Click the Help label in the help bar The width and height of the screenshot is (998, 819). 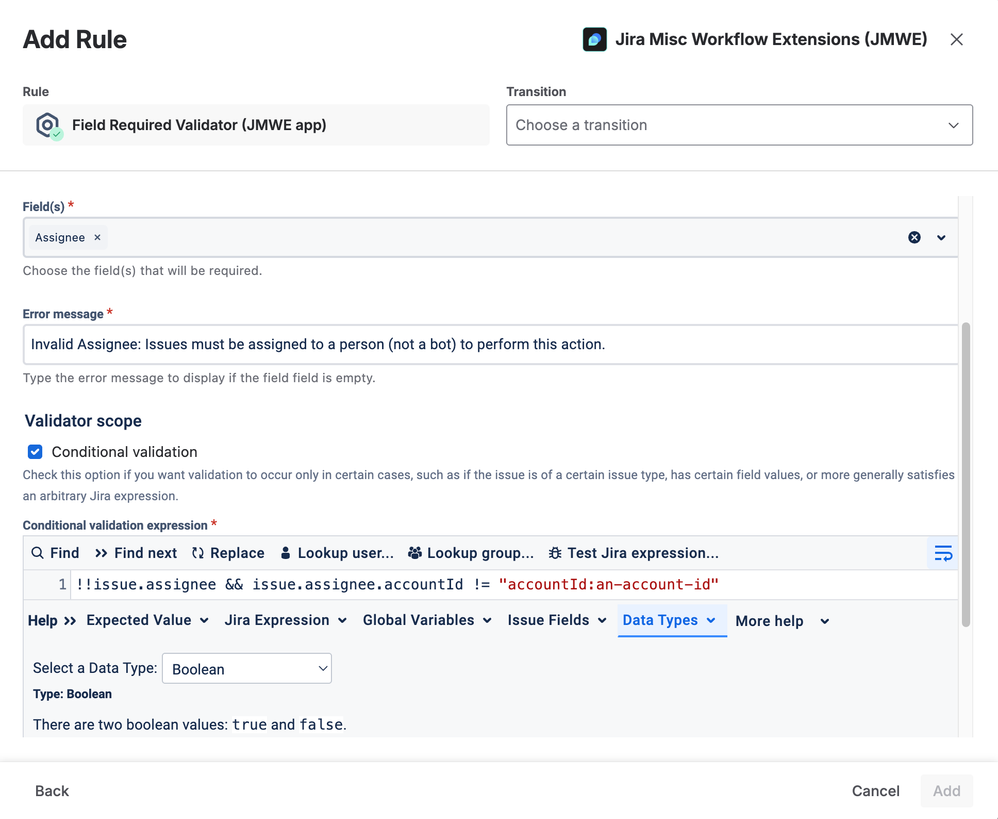pos(43,620)
